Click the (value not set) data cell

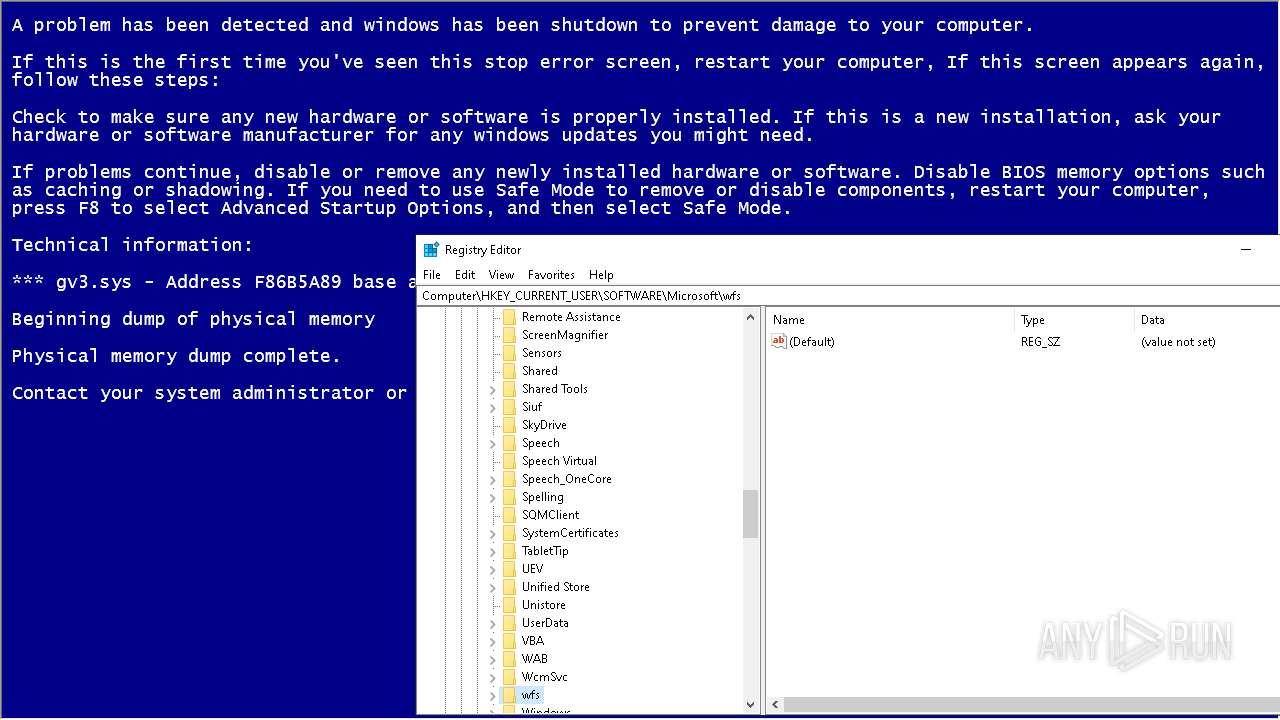[1178, 342]
